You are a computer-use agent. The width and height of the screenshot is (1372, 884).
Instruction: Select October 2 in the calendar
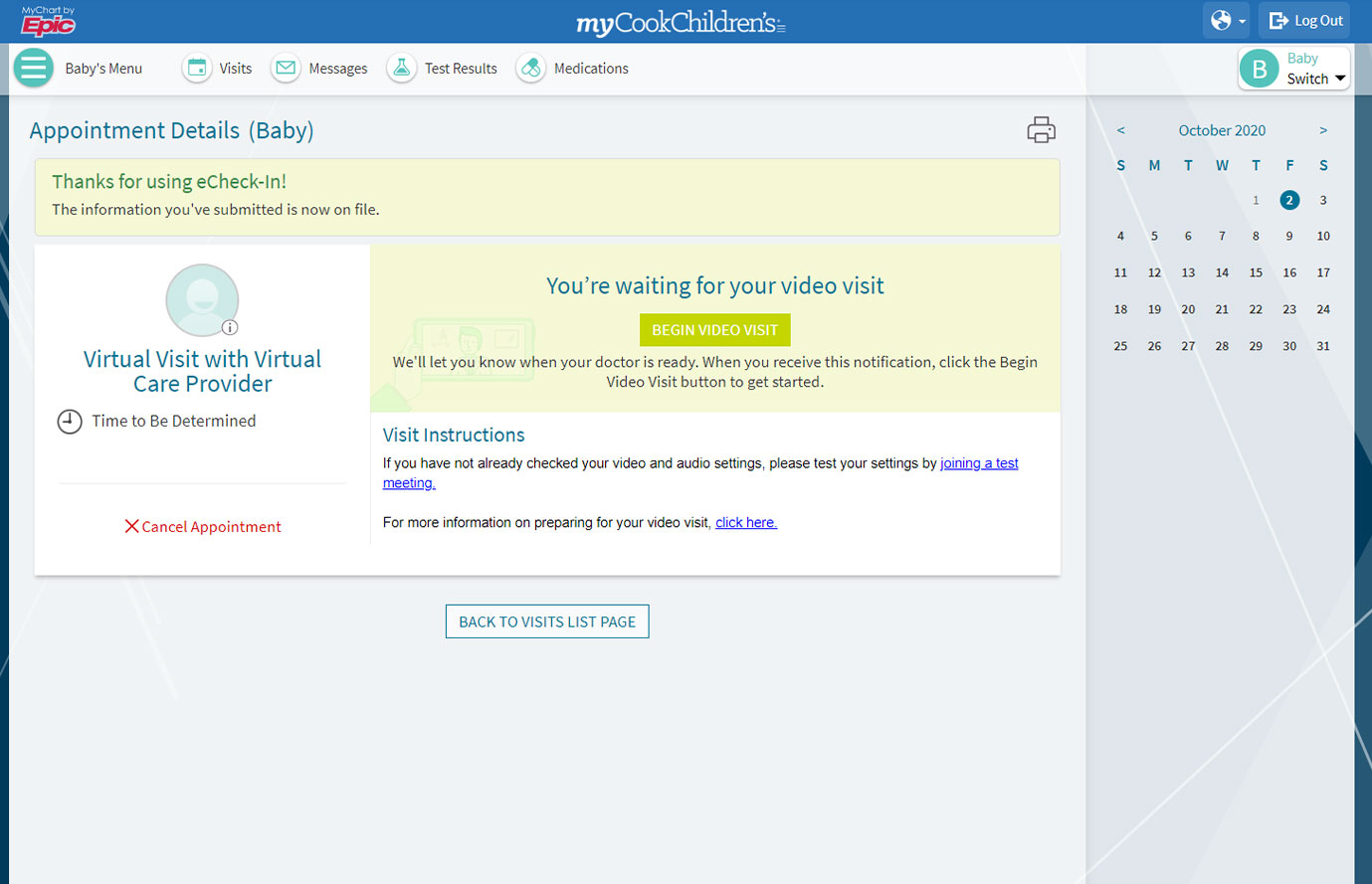coord(1289,200)
